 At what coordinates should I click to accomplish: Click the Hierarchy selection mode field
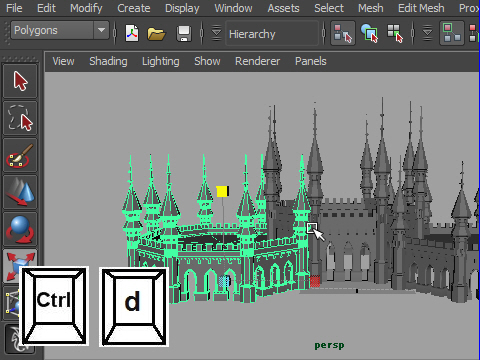pyautogui.click(x=272, y=34)
